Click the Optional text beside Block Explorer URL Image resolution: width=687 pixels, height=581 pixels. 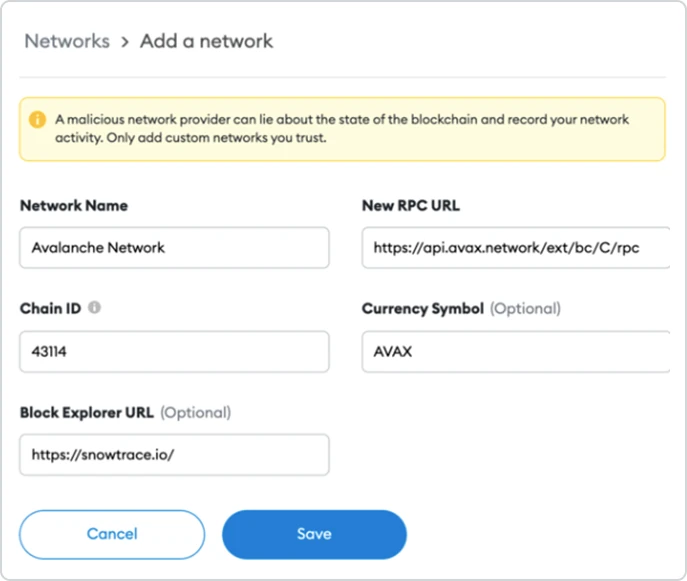coord(195,412)
